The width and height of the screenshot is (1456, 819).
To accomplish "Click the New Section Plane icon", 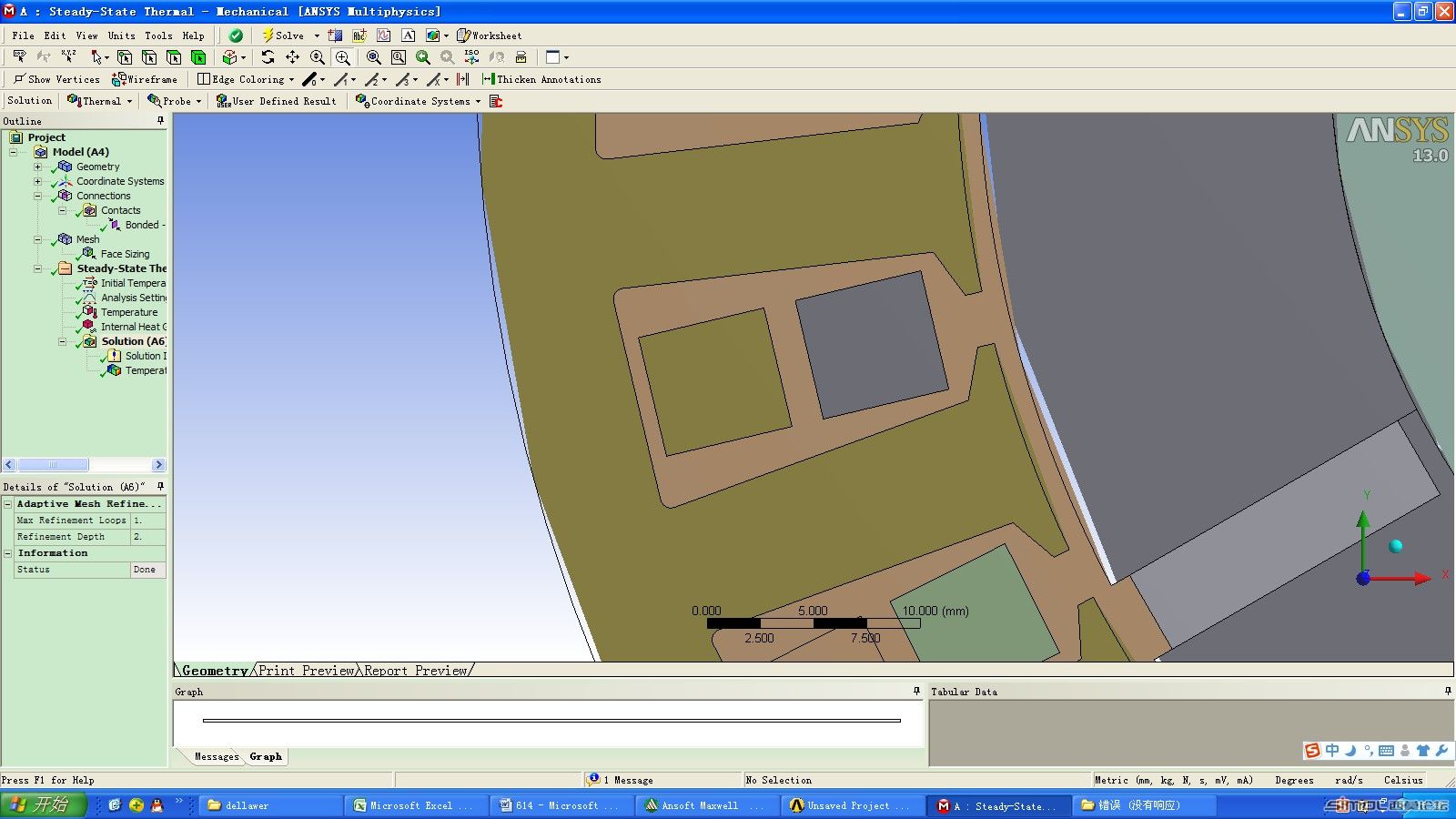I will click(336, 35).
